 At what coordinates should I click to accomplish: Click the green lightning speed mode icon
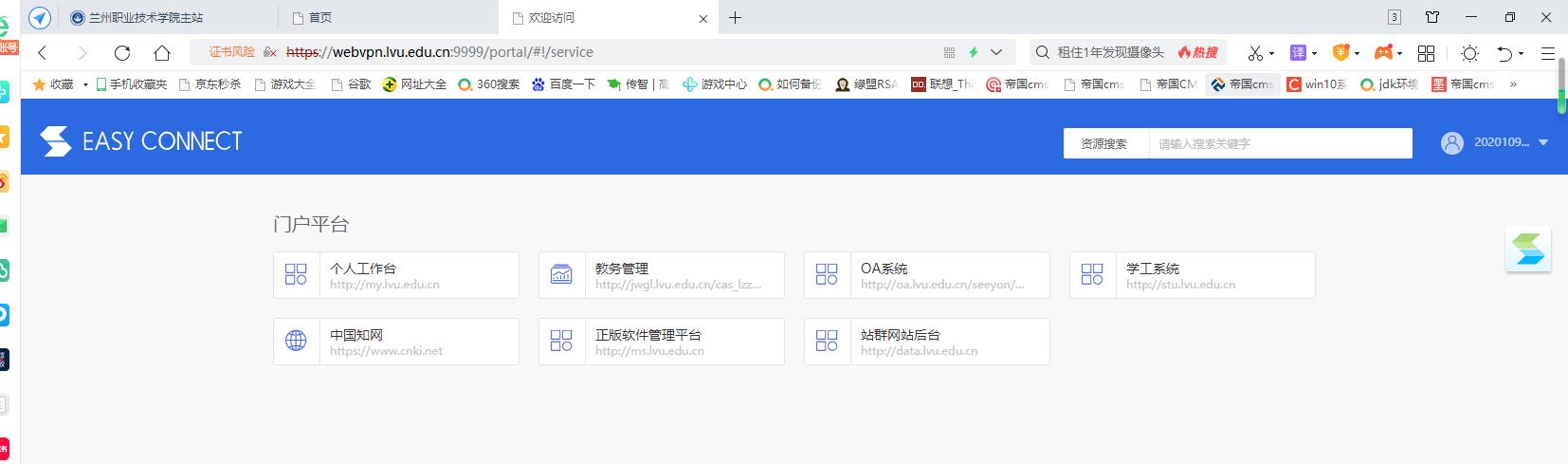click(973, 52)
